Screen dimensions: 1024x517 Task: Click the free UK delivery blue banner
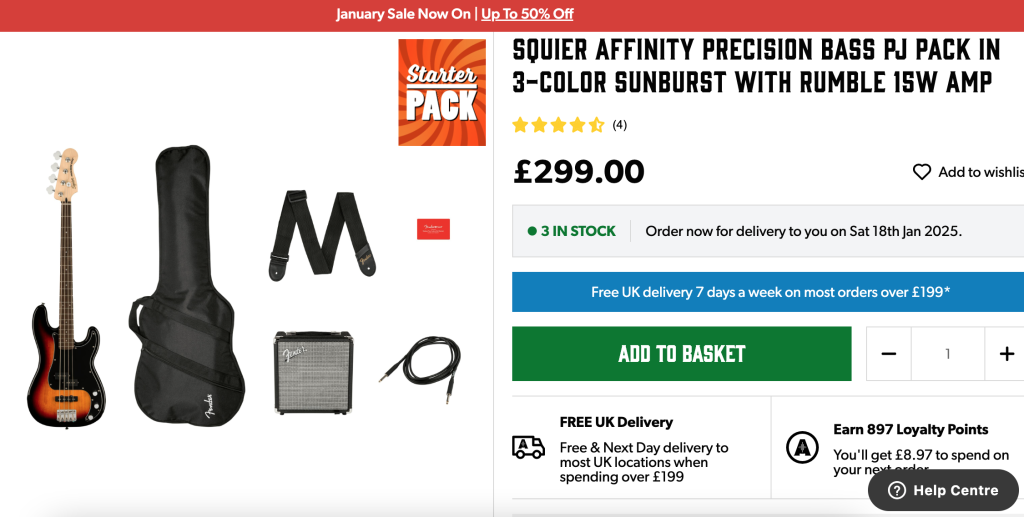coord(768,292)
